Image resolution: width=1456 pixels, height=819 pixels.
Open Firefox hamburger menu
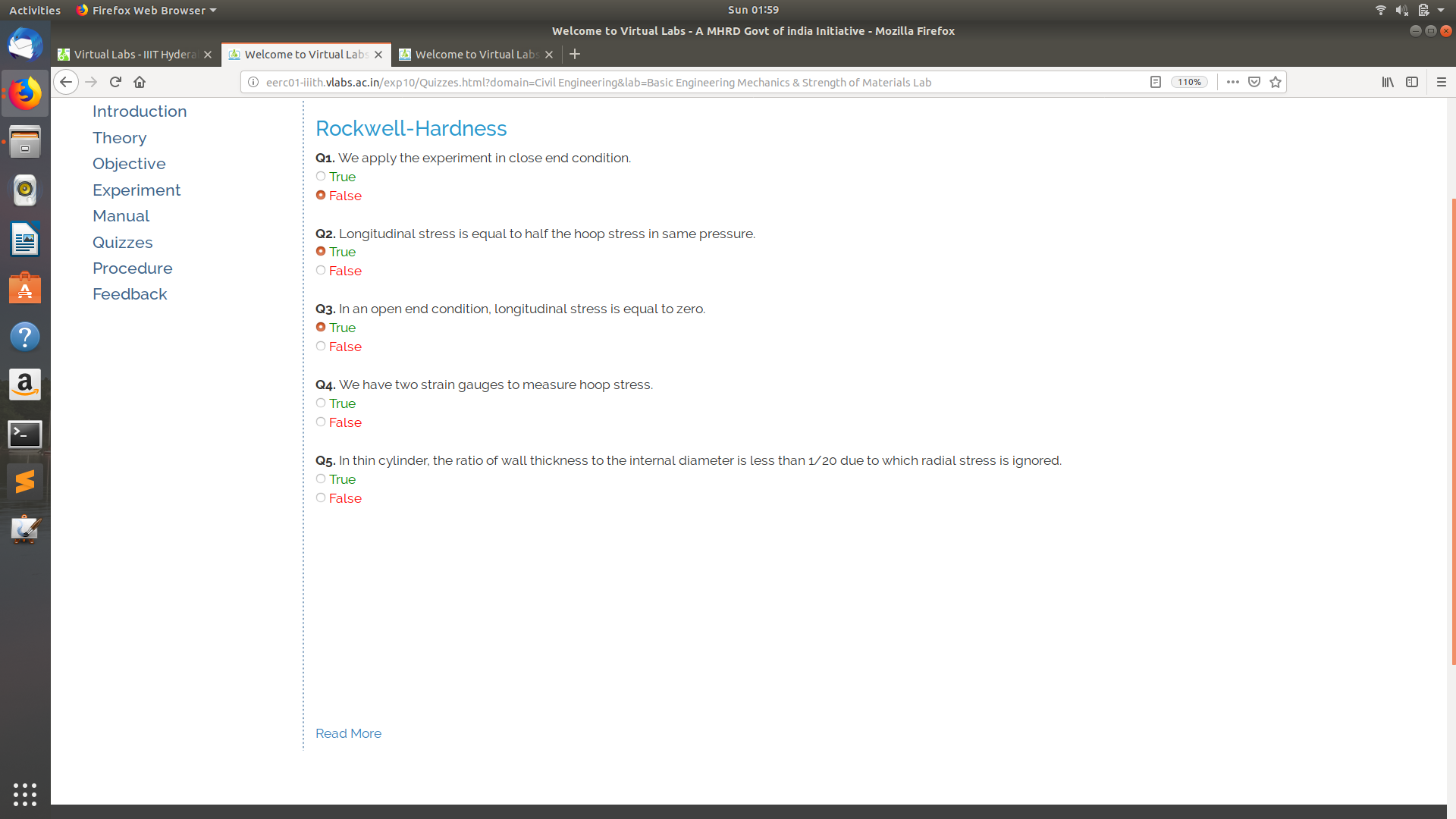[x=1442, y=82]
